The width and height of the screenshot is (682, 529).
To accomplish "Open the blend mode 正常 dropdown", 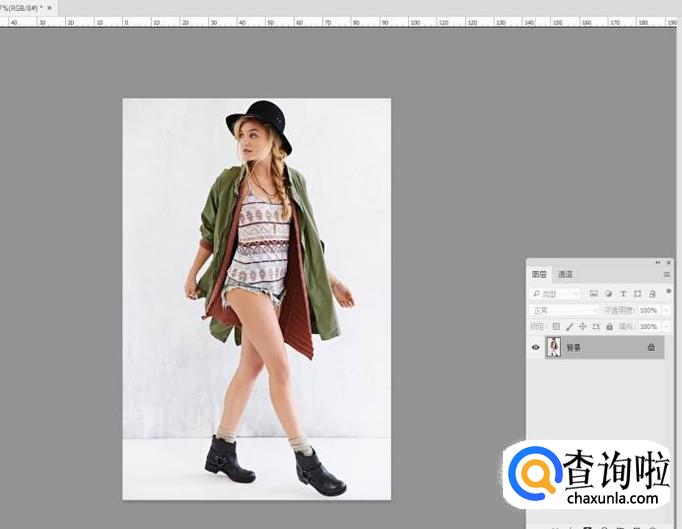I will pos(564,310).
